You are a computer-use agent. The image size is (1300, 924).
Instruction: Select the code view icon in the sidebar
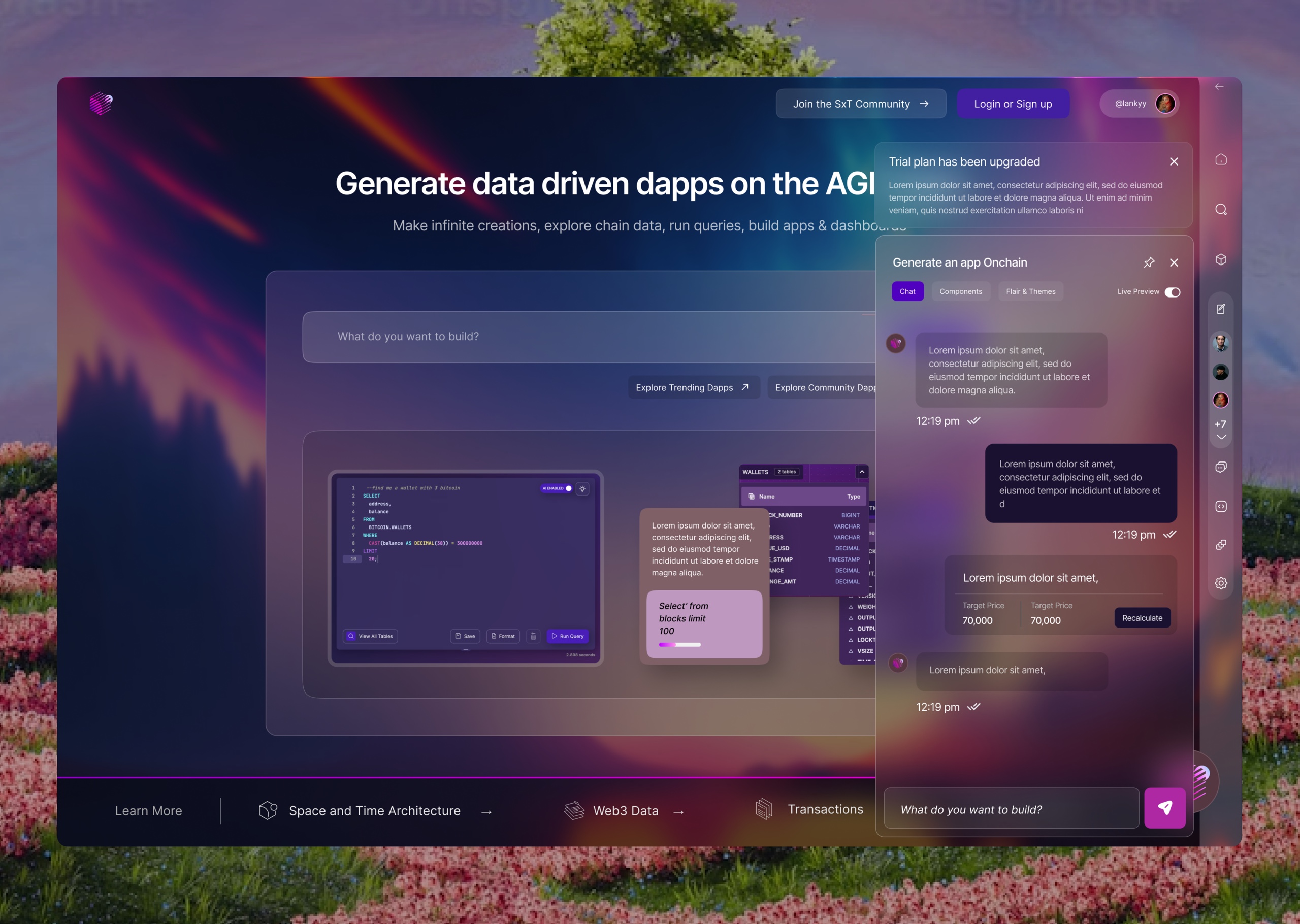pyautogui.click(x=1221, y=506)
